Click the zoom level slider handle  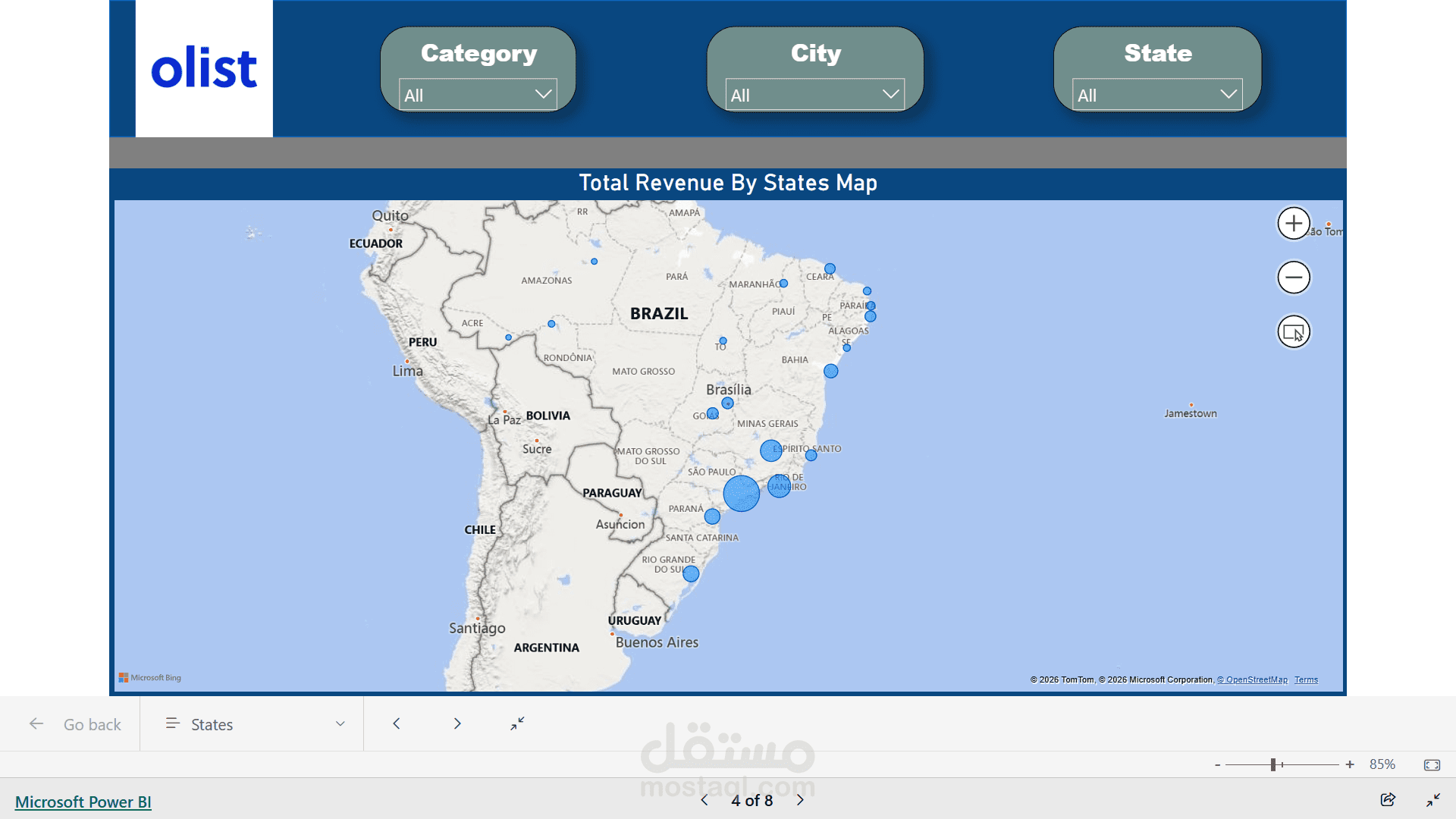coord(1273,765)
